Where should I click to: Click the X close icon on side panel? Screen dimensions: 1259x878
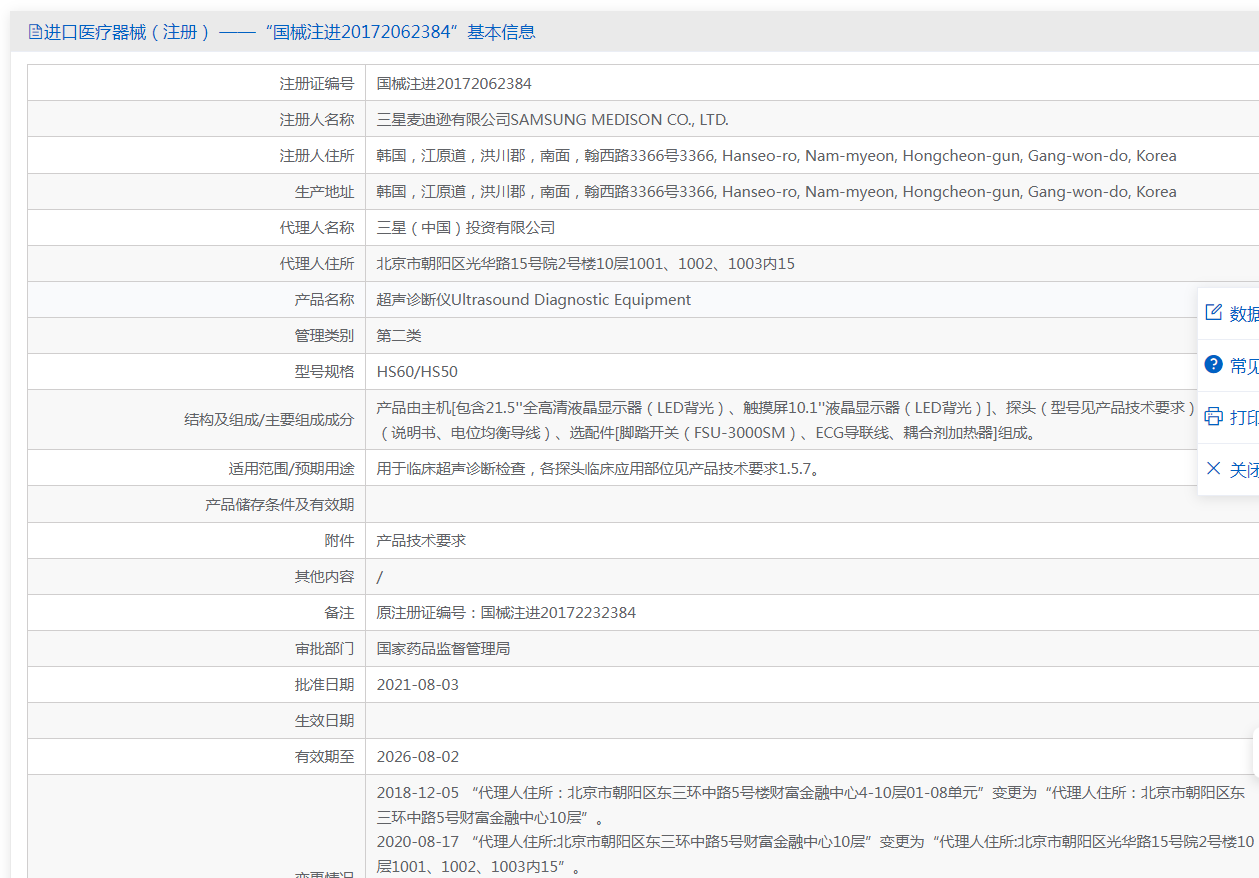click(1214, 469)
